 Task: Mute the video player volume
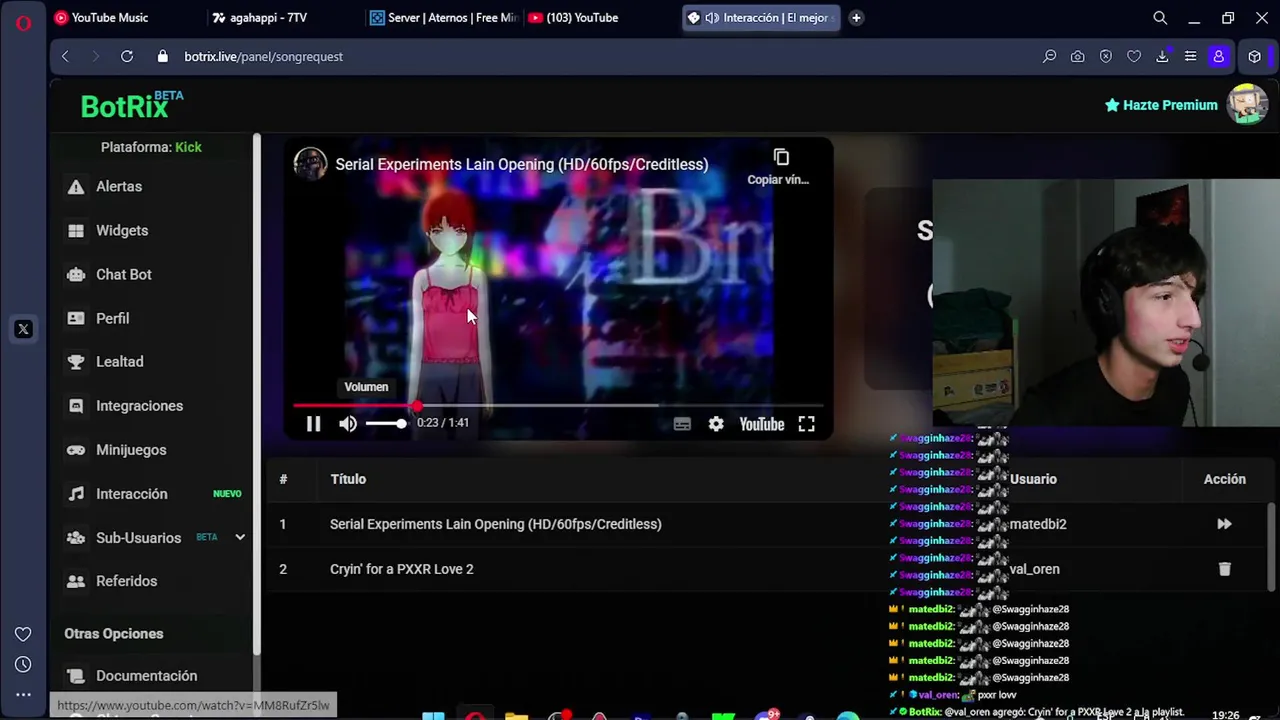tap(347, 424)
